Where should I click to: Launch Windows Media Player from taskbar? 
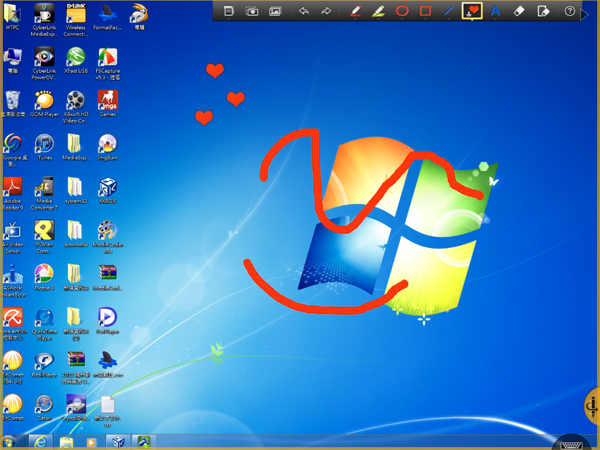pyautogui.click(x=91, y=443)
